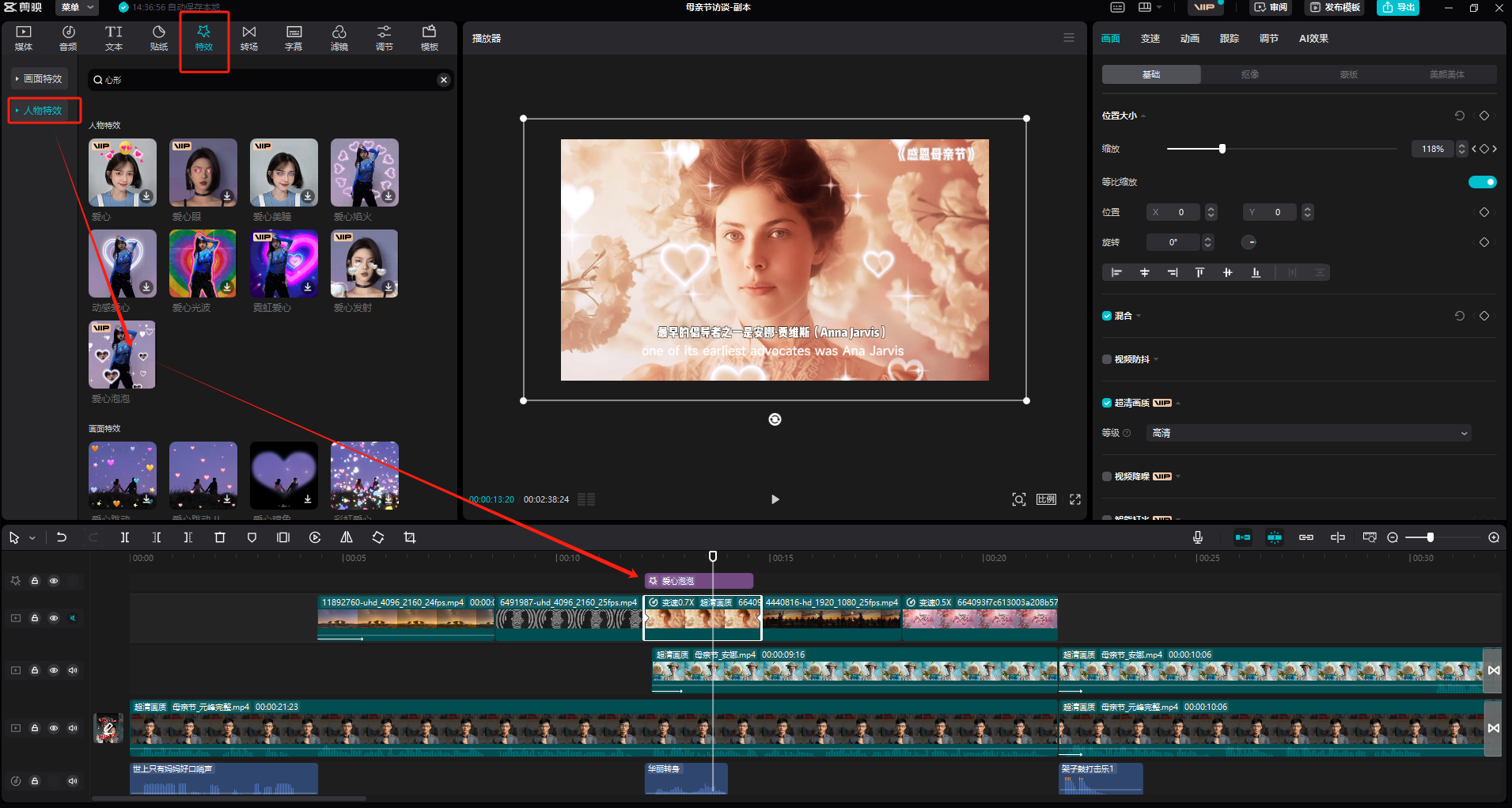
Task: Start voice recording with the microphone icon
Action: pyautogui.click(x=1198, y=537)
